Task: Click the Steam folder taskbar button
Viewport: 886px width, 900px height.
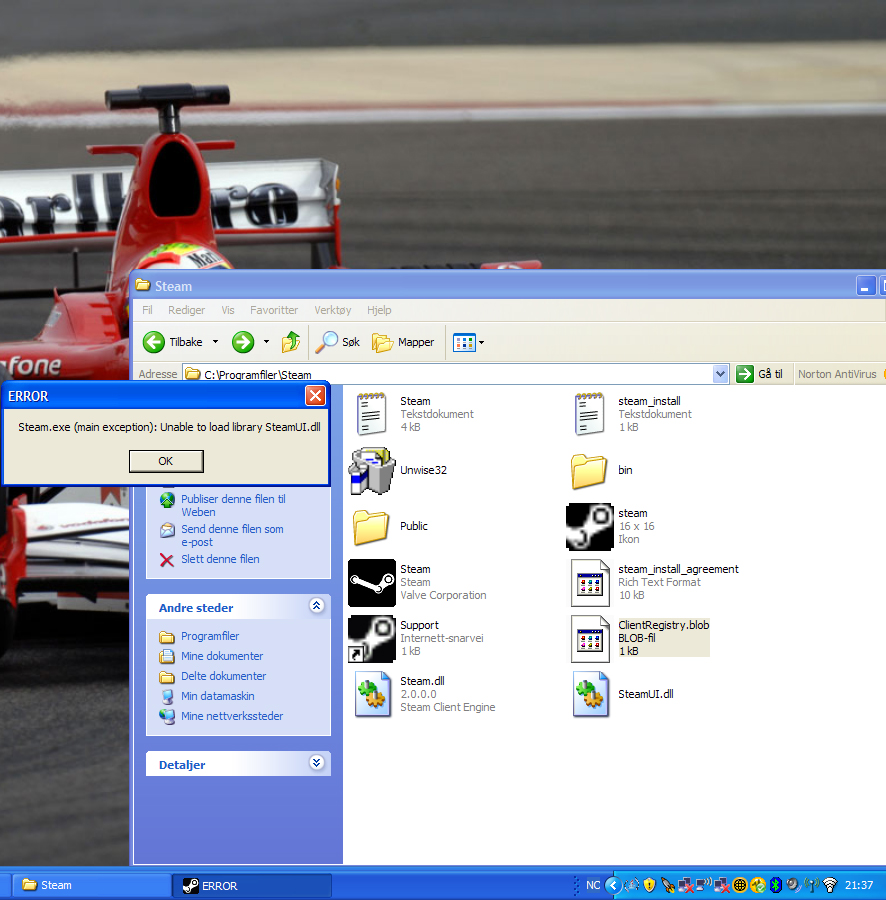Action: (x=92, y=885)
